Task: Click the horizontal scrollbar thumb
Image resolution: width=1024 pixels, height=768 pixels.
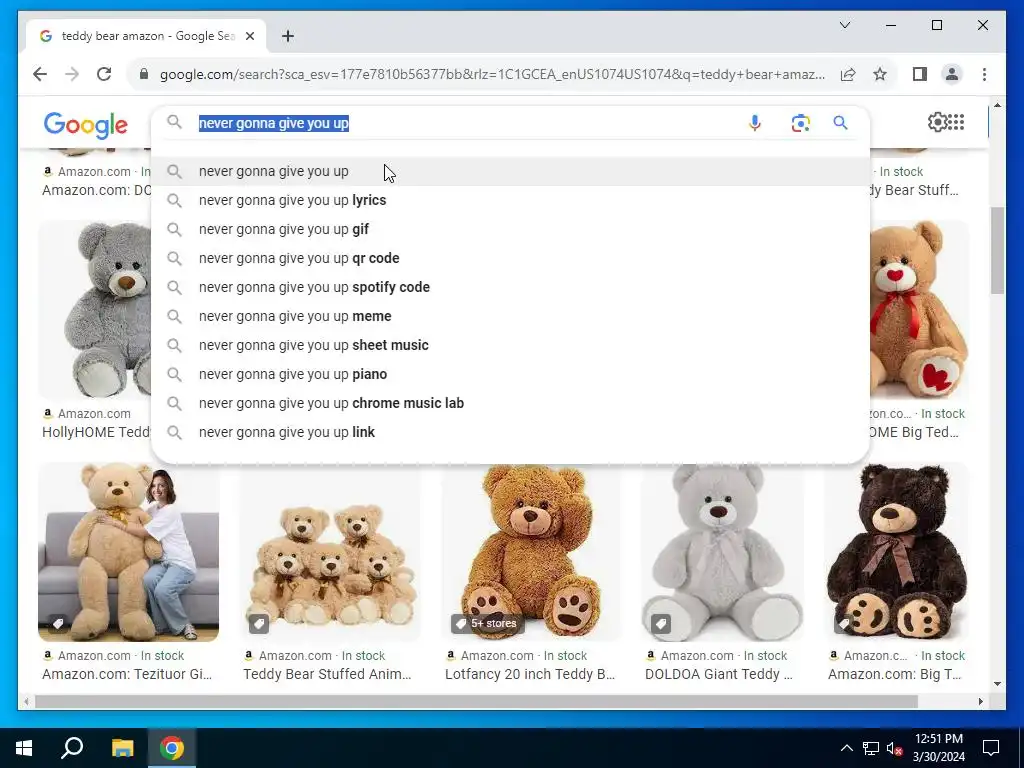Action: [476, 701]
